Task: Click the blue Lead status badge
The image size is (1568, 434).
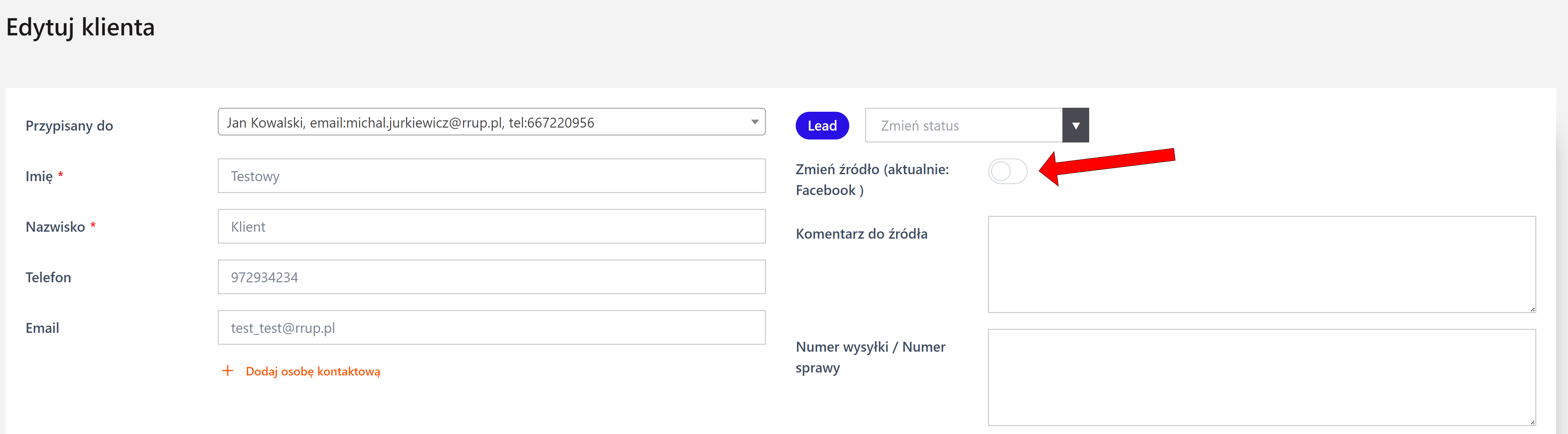Action: pos(822,125)
